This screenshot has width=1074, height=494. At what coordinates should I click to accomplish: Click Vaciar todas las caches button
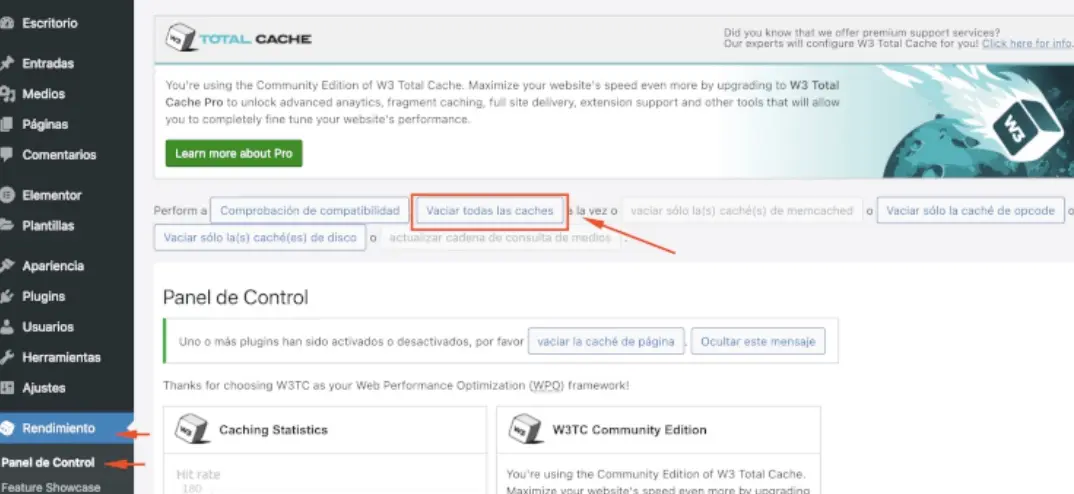pos(490,211)
